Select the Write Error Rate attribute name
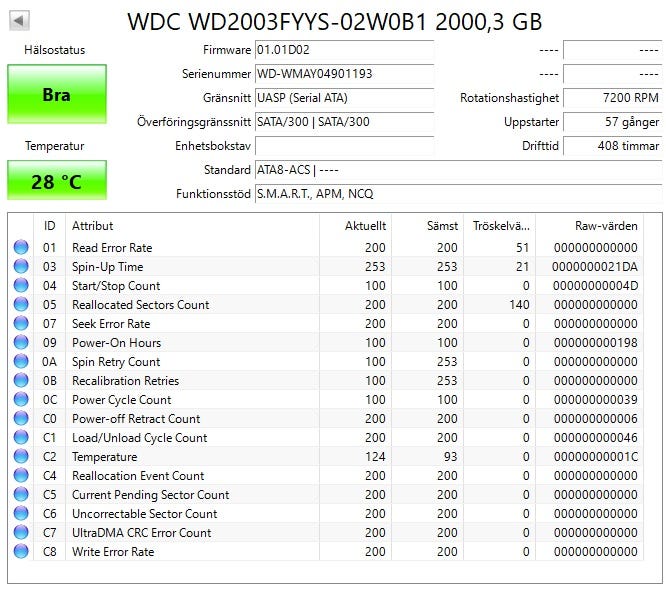Image resolution: width=666 pixels, height=589 pixels. 113,552
